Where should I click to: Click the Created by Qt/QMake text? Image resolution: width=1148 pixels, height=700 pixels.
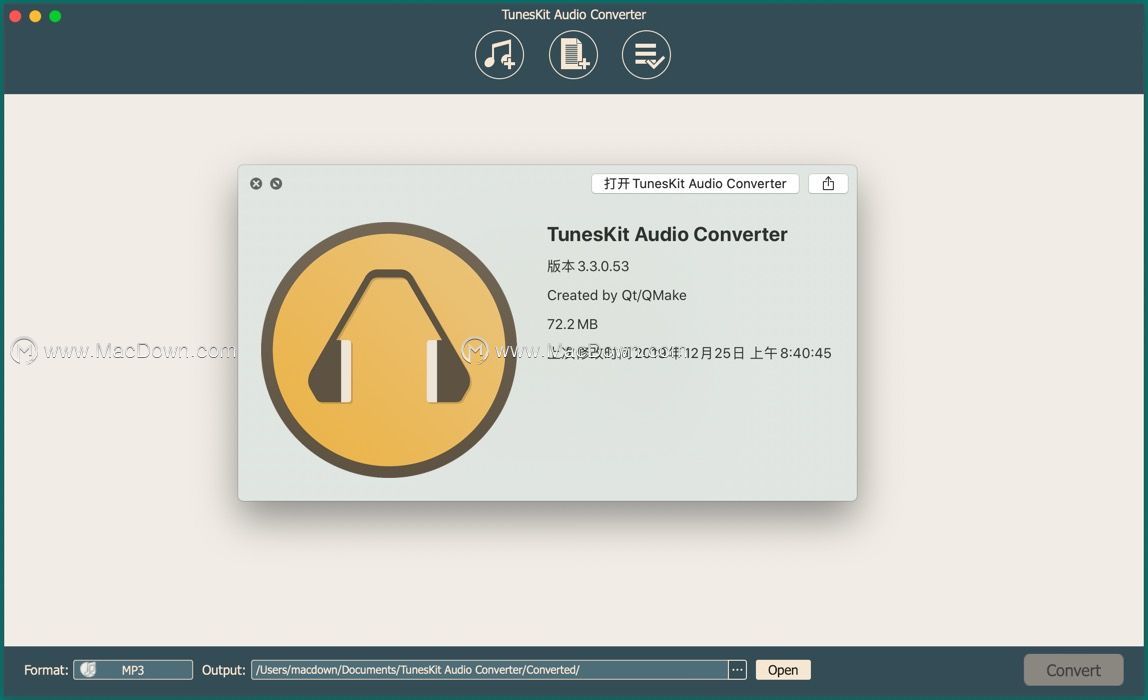pyautogui.click(x=616, y=295)
